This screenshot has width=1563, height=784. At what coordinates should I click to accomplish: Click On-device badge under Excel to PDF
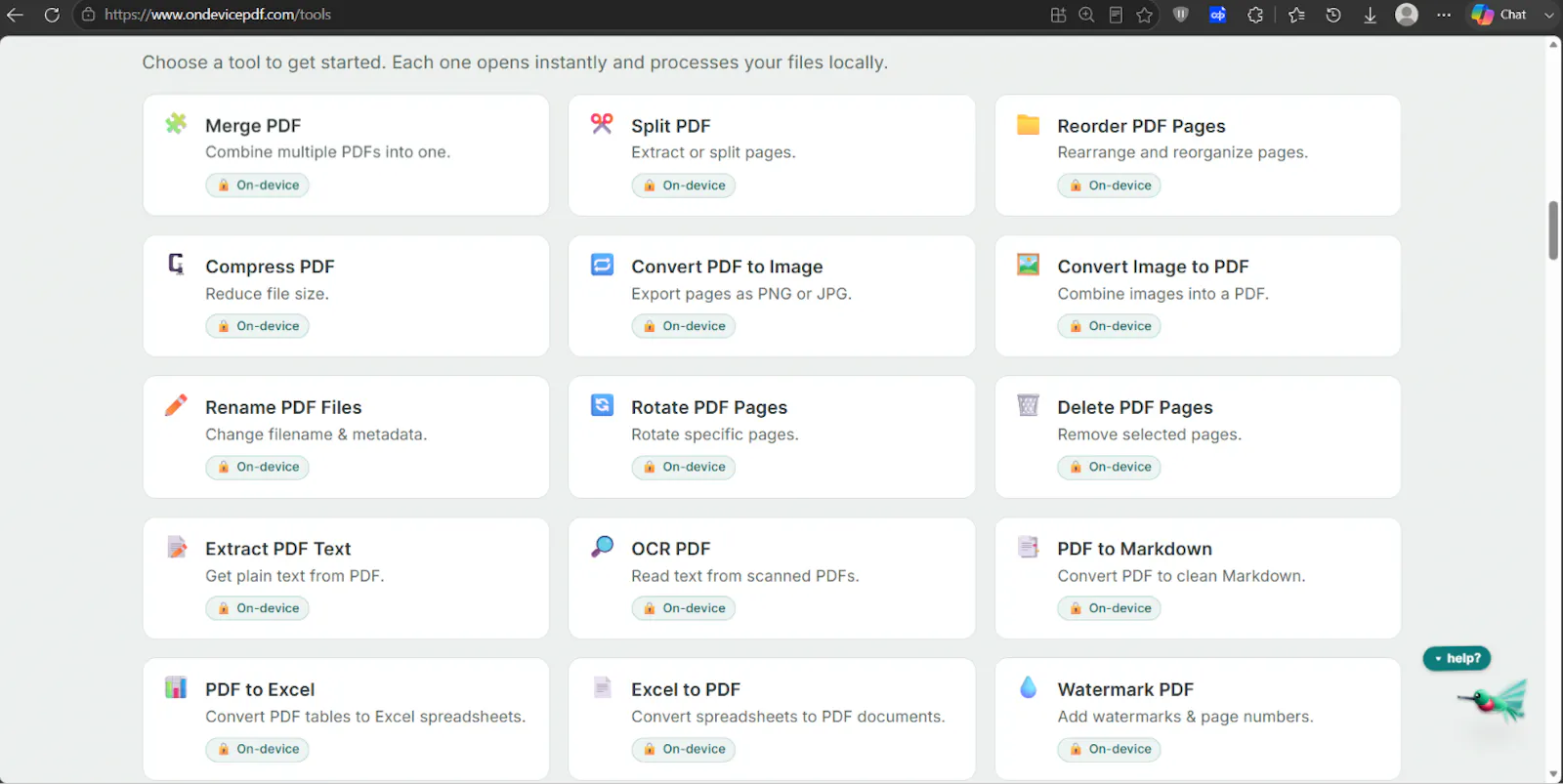click(683, 749)
